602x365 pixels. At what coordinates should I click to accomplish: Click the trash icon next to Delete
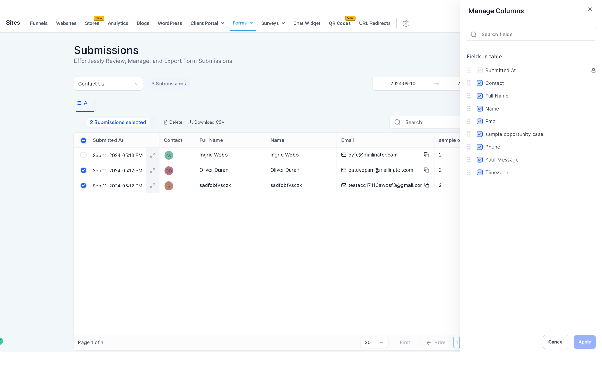pyautogui.click(x=165, y=122)
